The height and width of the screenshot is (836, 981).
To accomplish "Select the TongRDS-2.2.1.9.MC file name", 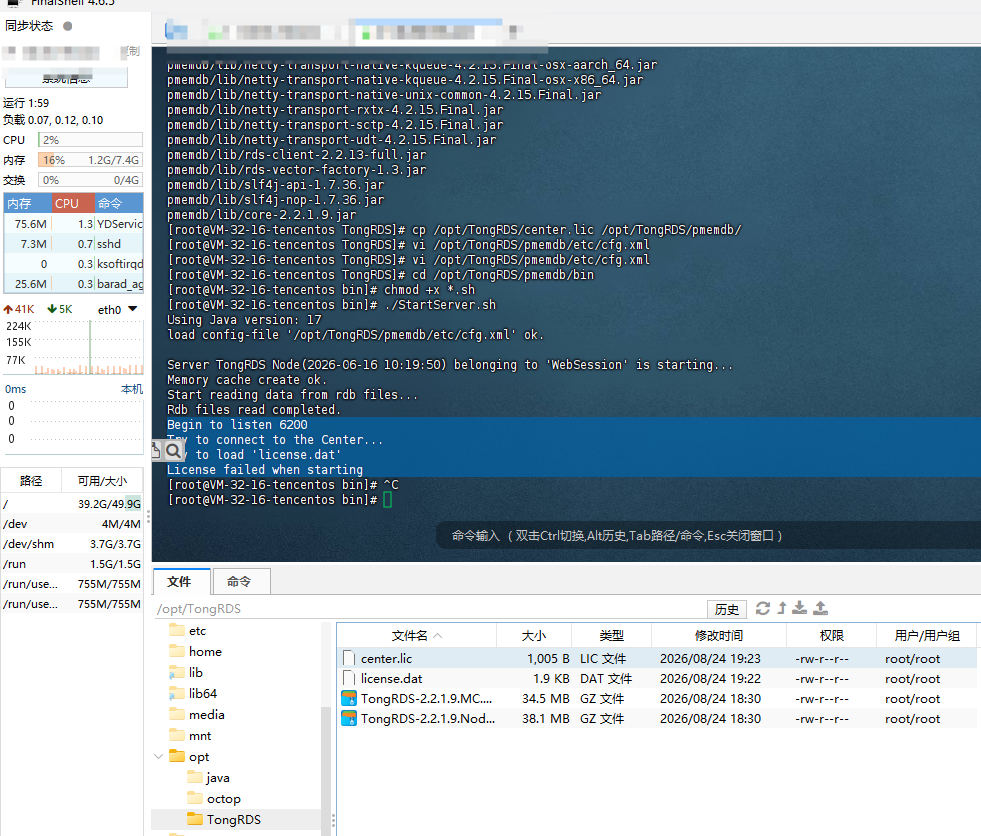I will 427,698.
